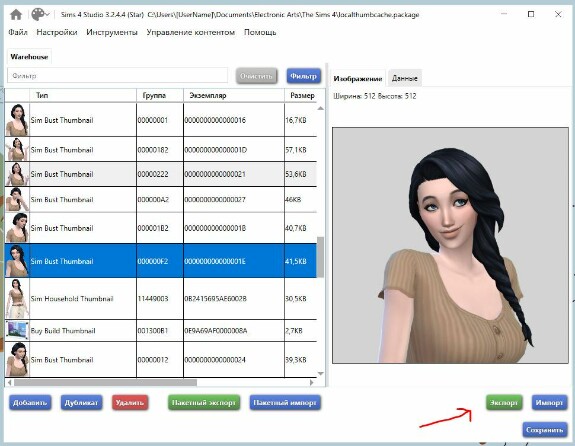
Task: Open the palette theme picker icon
Action: 40,15
